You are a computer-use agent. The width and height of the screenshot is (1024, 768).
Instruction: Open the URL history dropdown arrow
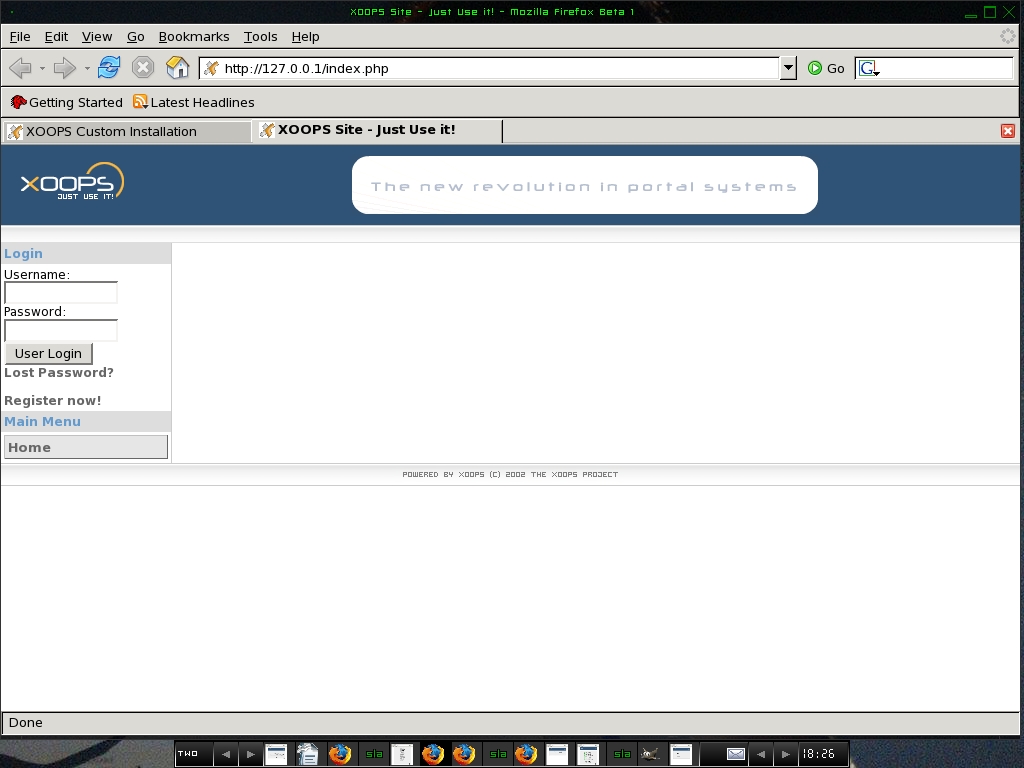pyautogui.click(x=788, y=68)
